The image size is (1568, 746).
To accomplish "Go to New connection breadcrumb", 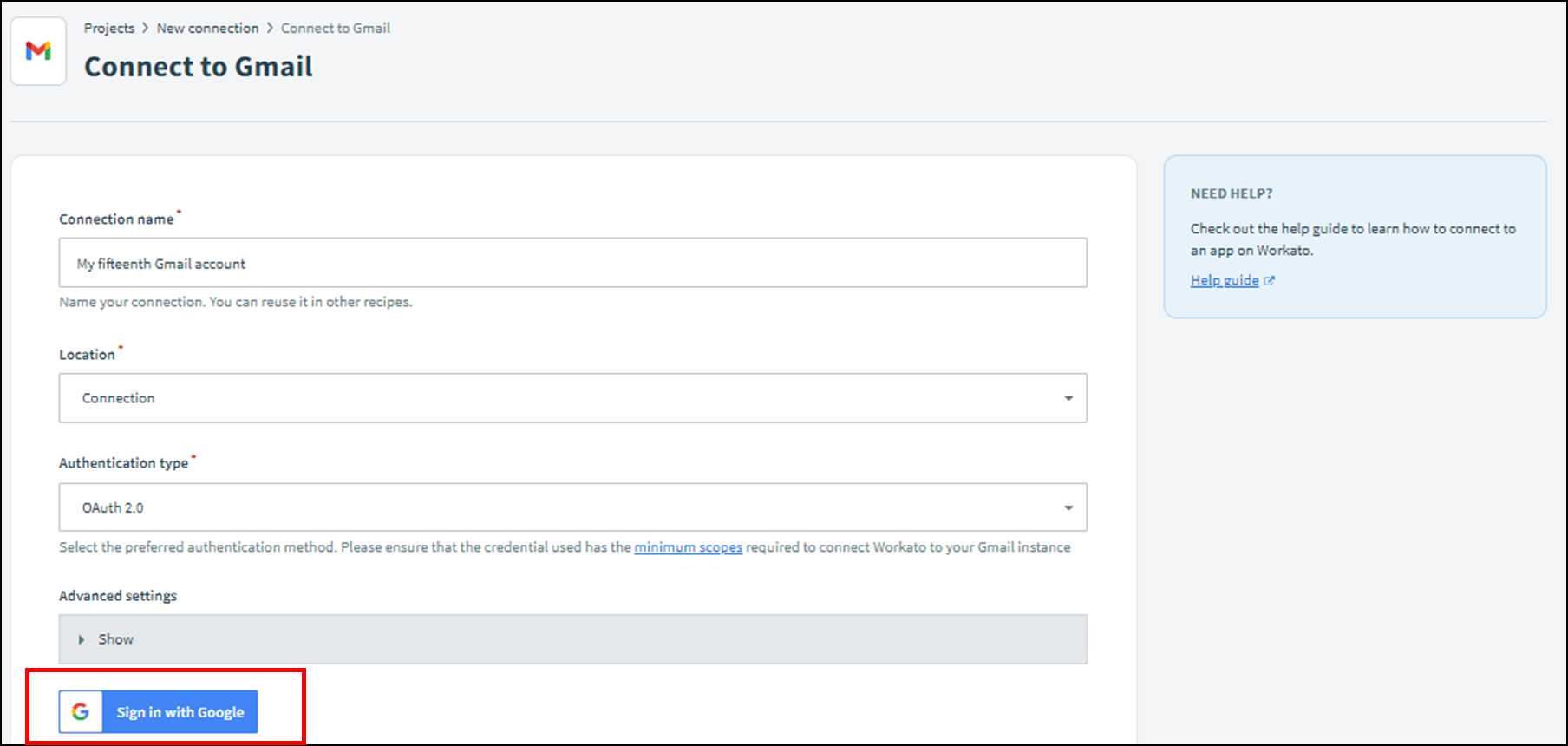I will tap(207, 29).
